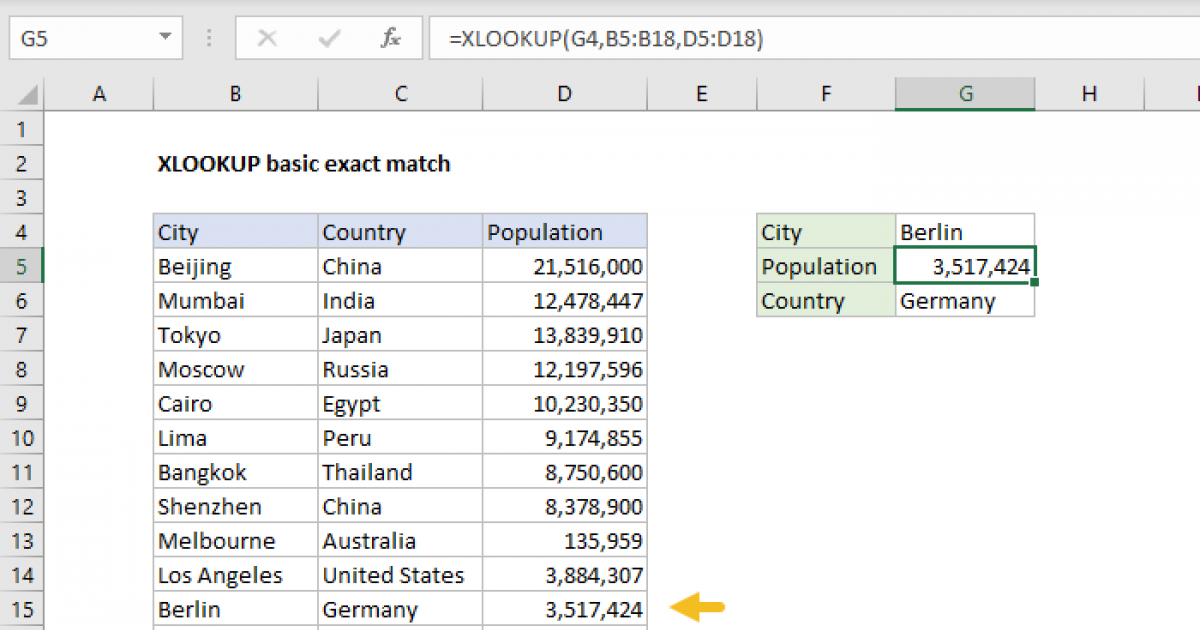Click the Cancel X icon in formula bar
Image resolution: width=1200 pixels, height=630 pixels.
(267, 39)
